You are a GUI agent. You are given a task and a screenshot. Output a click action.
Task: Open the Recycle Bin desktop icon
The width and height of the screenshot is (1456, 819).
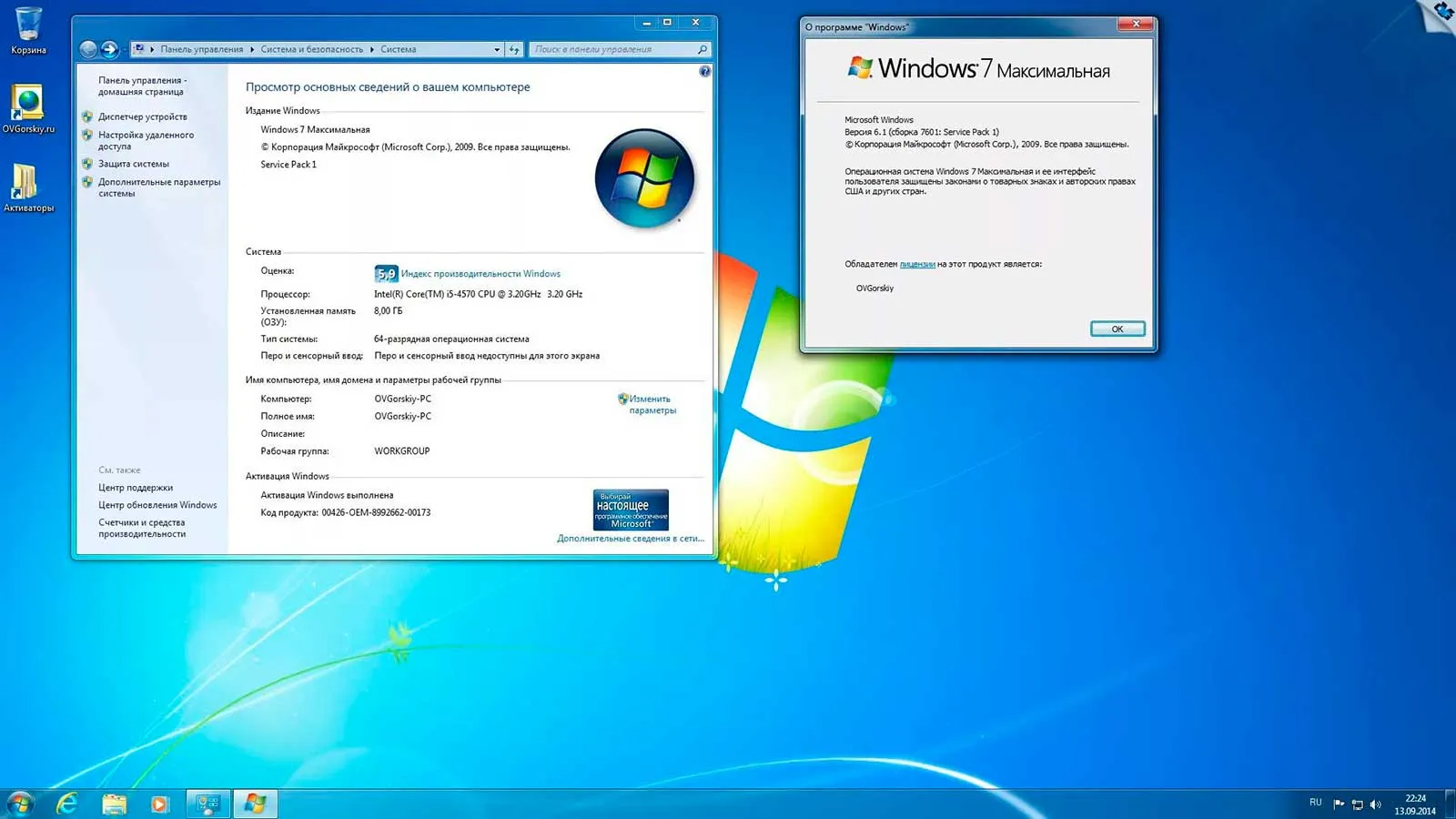[x=28, y=30]
